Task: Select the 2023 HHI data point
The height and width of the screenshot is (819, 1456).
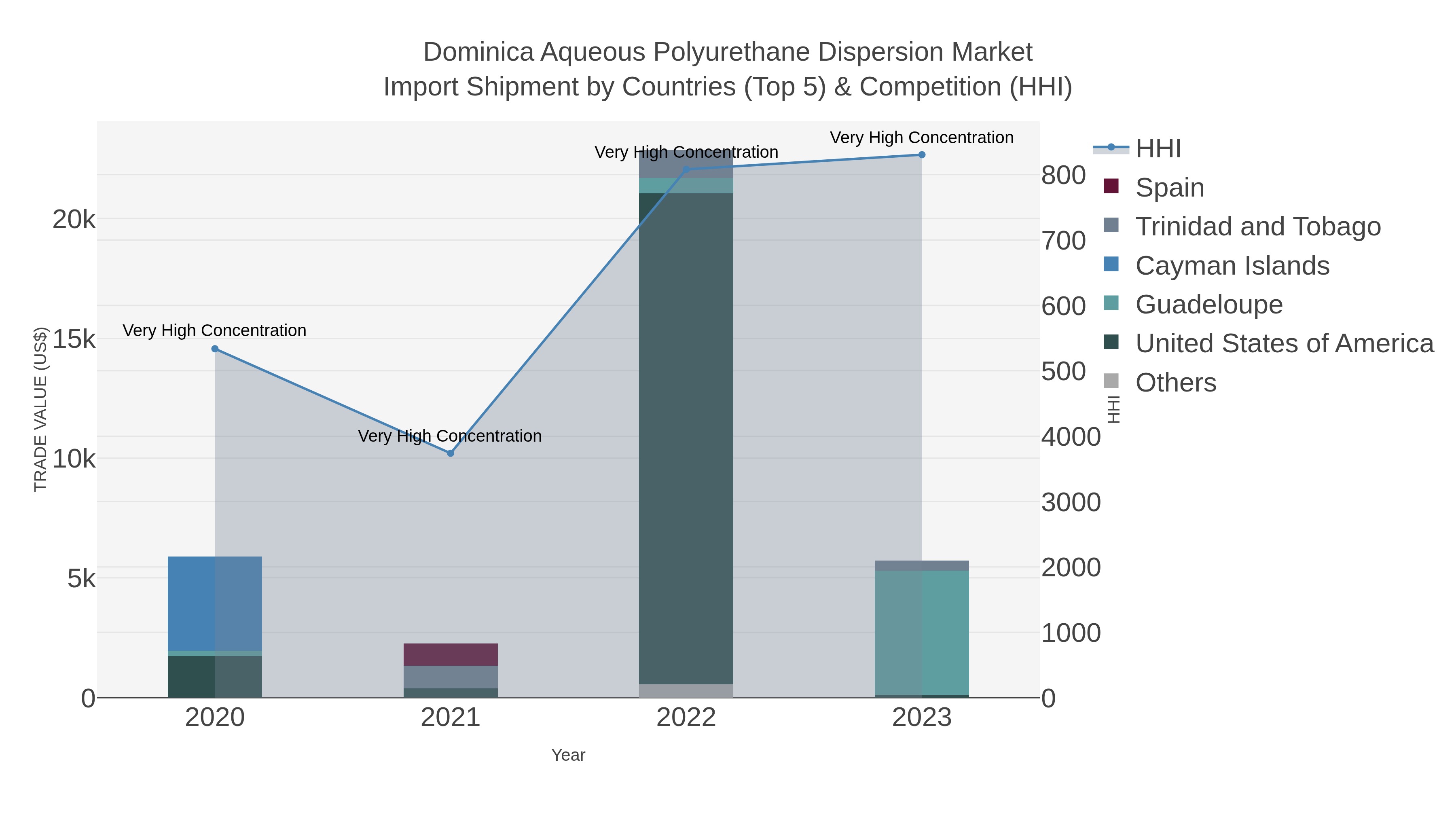Action: pyautogui.click(x=922, y=155)
